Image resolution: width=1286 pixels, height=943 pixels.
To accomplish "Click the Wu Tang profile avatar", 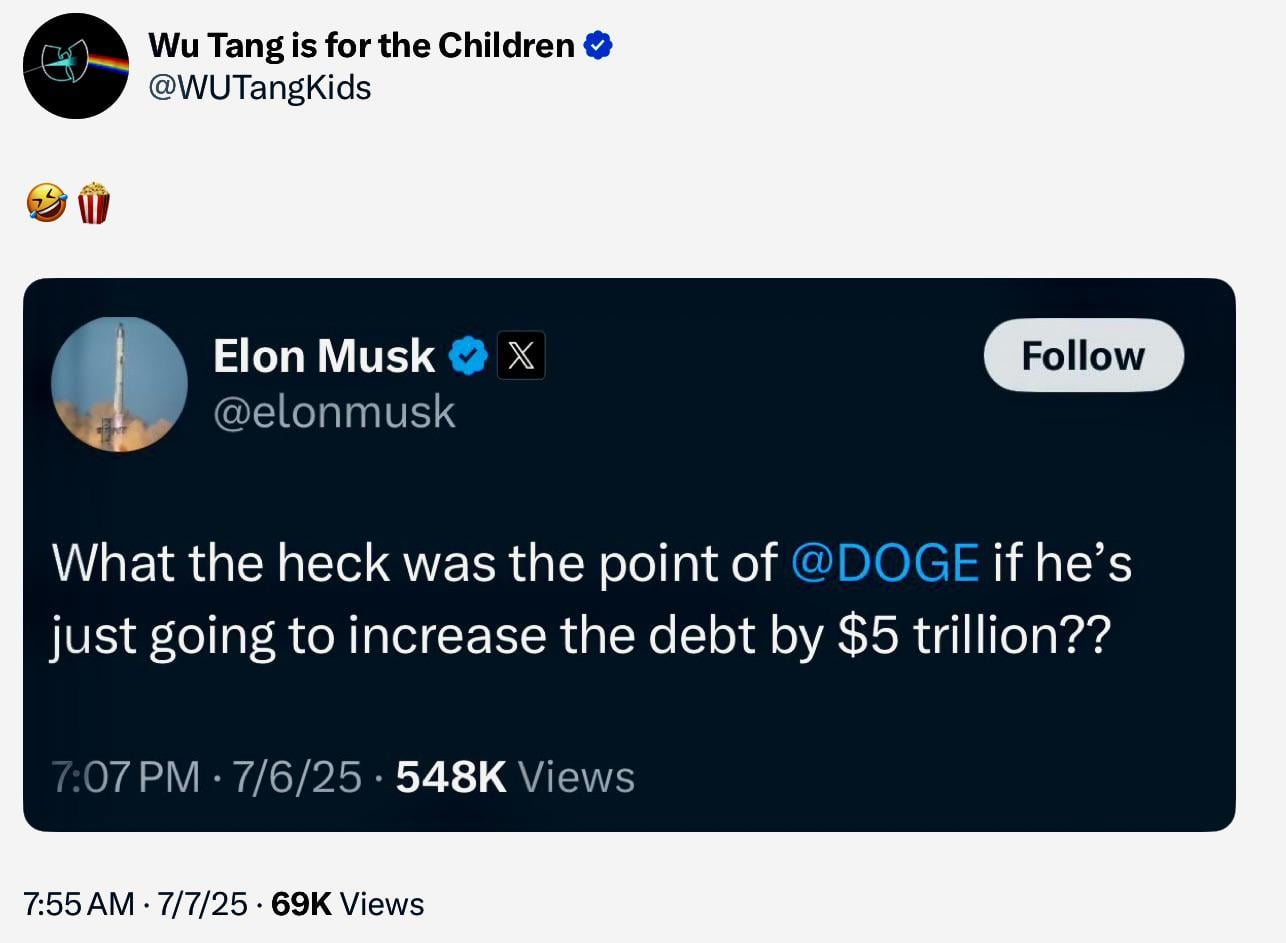I will pos(76,66).
